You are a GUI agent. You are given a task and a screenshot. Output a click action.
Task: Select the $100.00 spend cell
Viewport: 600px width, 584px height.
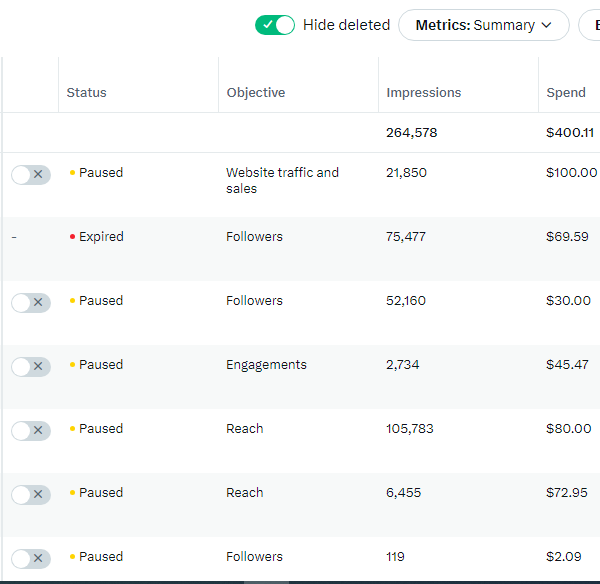[x=571, y=173]
